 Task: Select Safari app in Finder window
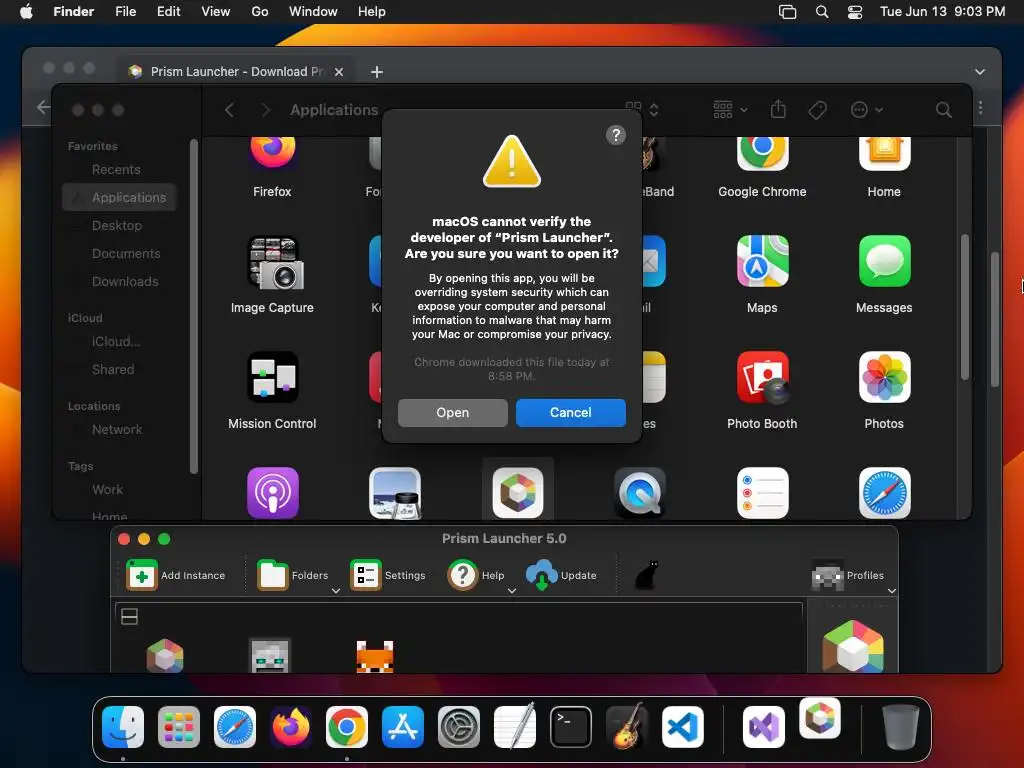coord(884,493)
